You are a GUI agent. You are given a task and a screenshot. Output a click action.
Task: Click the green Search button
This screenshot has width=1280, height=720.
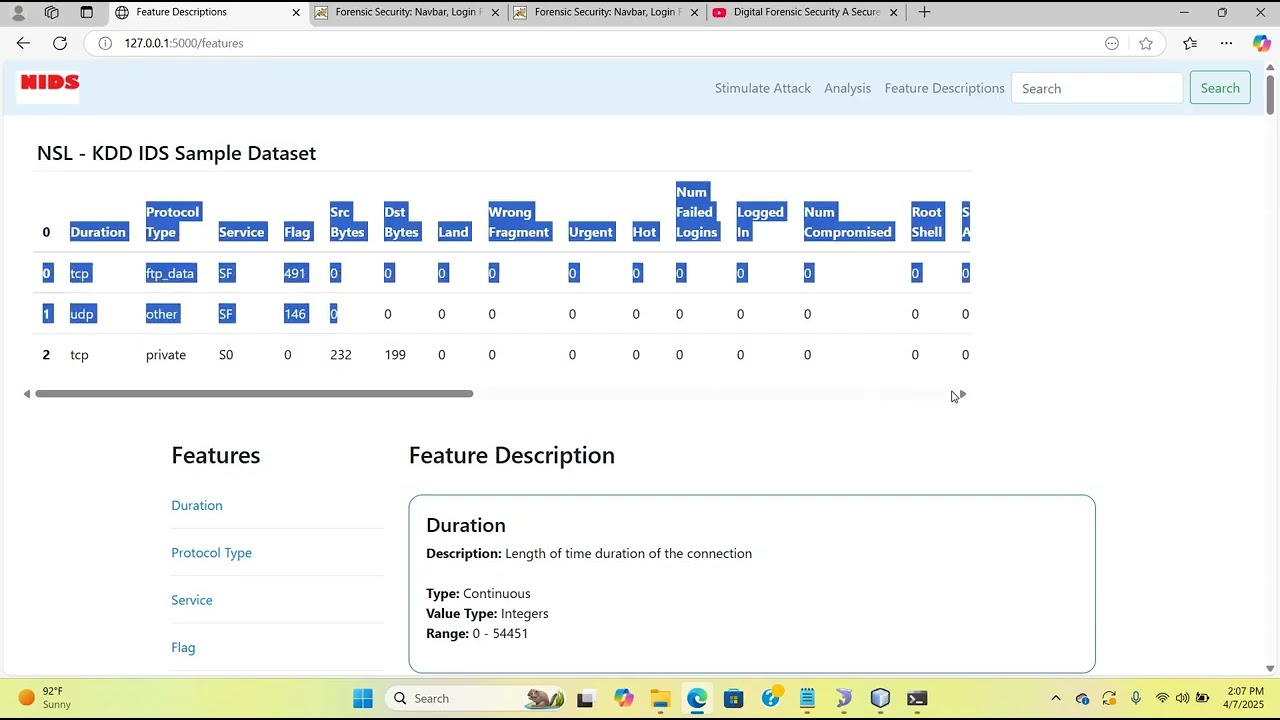coord(1220,88)
